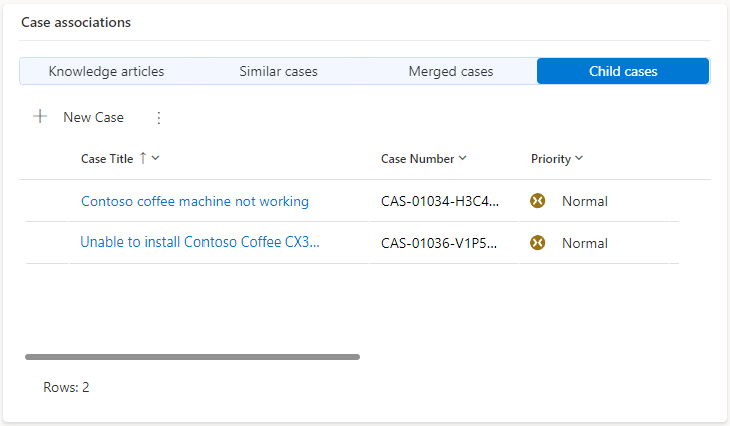
Task: Click Normal priority in Contoso coffee machine row
Action: click(585, 201)
